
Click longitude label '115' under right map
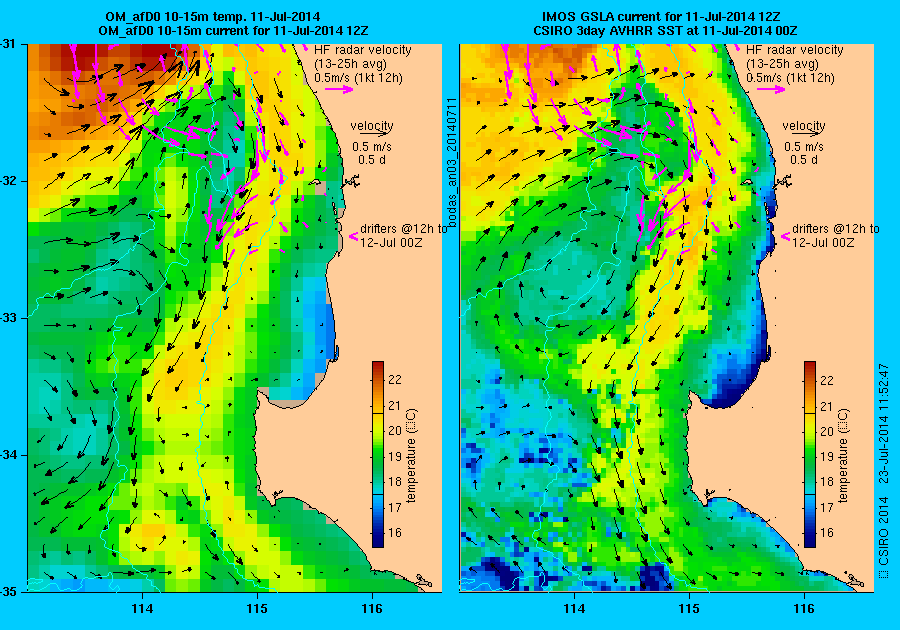click(x=689, y=609)
